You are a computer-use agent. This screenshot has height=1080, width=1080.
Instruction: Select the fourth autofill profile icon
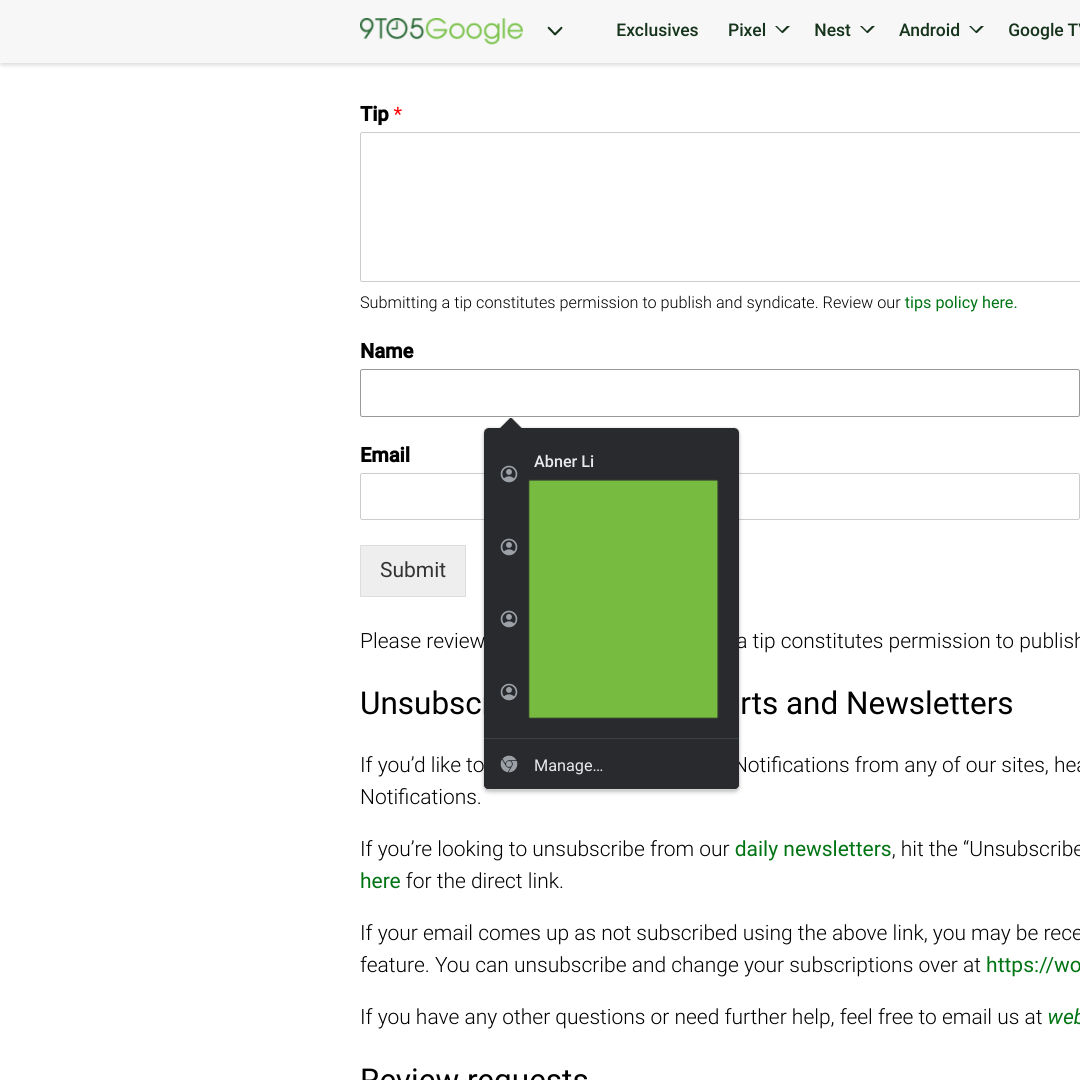(509, 692)
